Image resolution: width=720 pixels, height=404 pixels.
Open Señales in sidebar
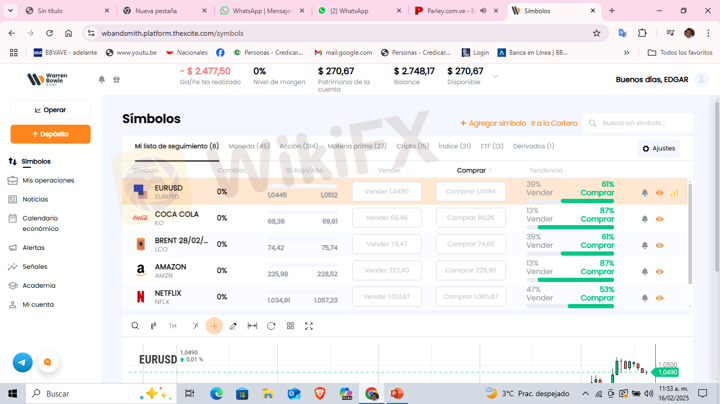pos(28,266)
